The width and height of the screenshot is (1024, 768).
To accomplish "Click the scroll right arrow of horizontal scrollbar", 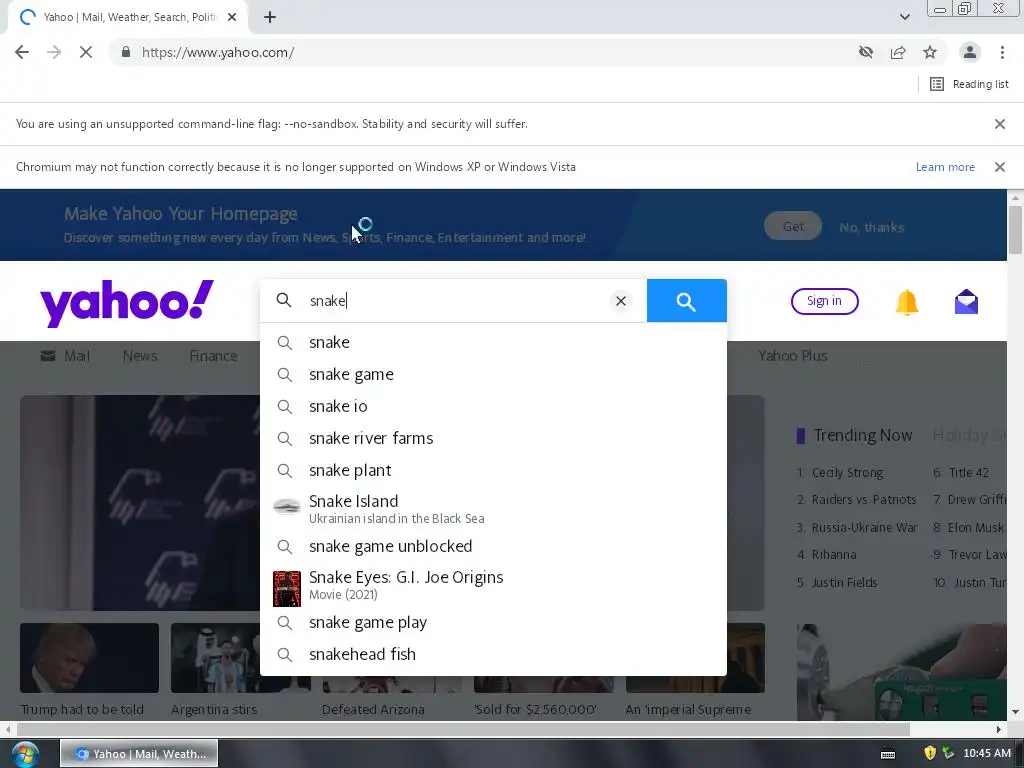I will pyautogui.click(x=999, y=729).
